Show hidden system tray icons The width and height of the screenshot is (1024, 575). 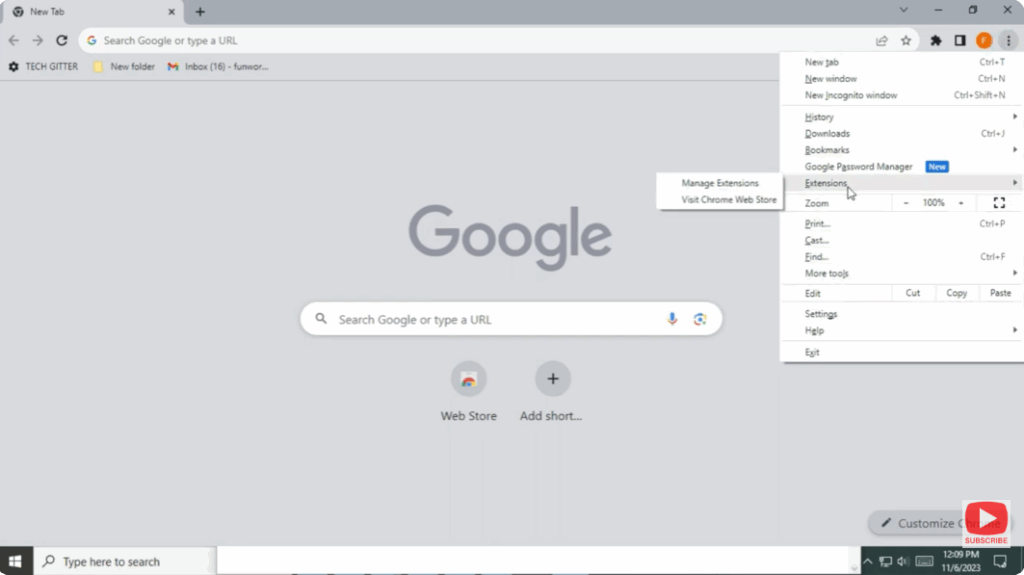click(868, 561)
